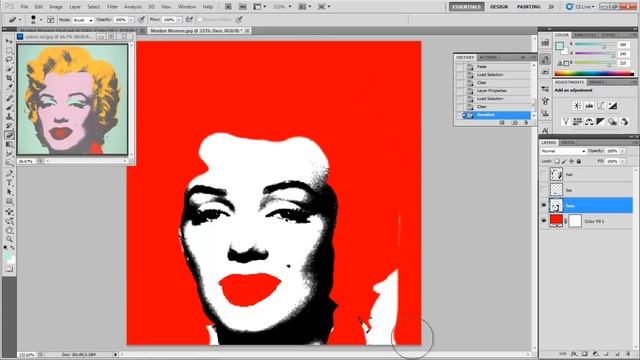Viewport: 640px width, 360px height.
Task: Enable airbrush mode in options bar
Action: [189, 19]
